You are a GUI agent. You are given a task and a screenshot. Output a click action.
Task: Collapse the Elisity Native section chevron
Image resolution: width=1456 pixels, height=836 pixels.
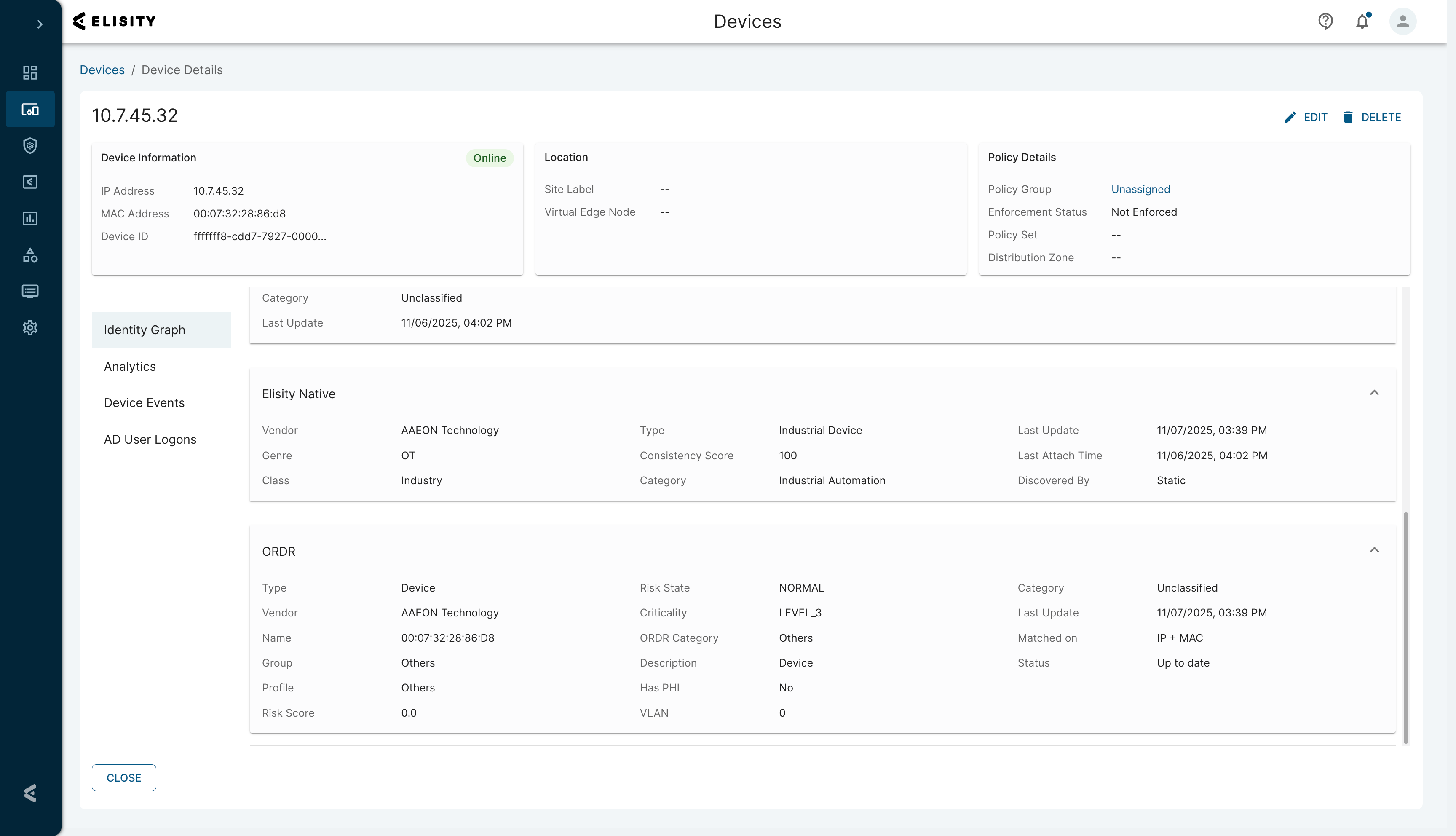coord(1375,392)
